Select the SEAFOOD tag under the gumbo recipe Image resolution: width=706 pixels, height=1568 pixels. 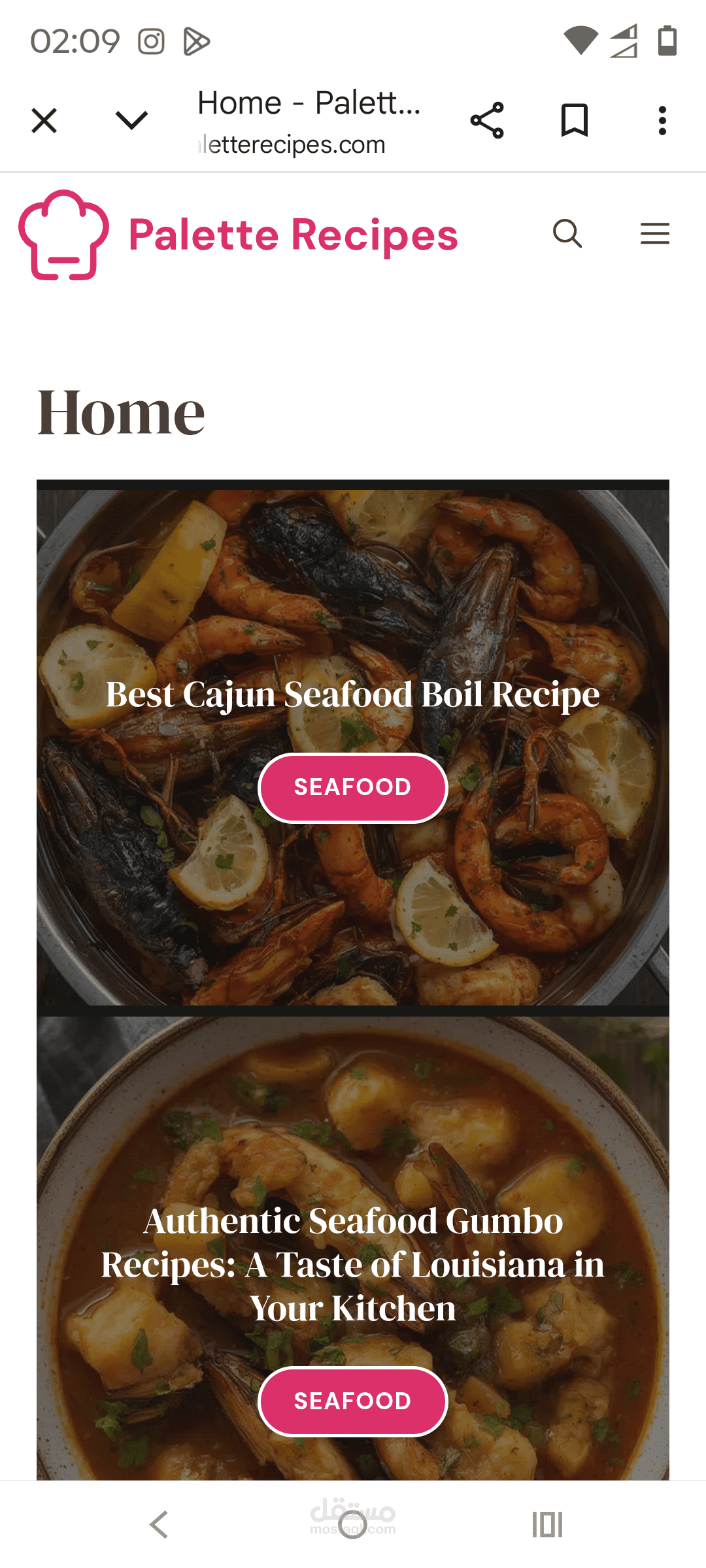pos(353,1401)
